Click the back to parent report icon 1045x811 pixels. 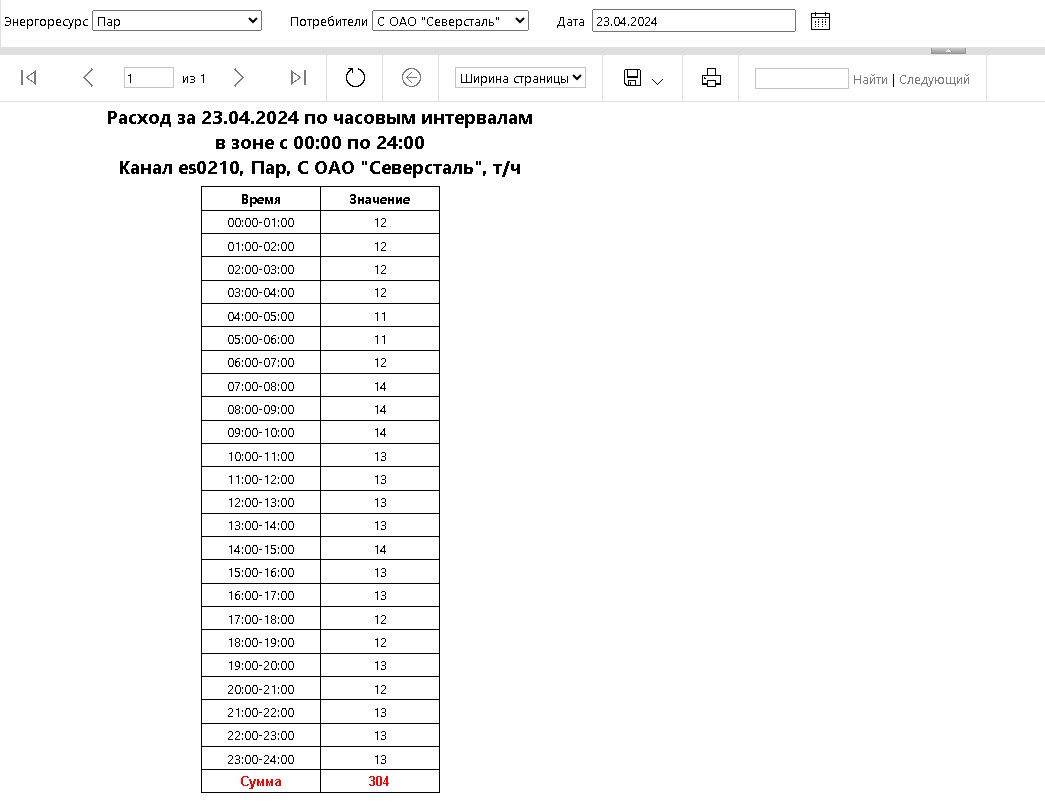pyautogui.click(x=411, y=78)
